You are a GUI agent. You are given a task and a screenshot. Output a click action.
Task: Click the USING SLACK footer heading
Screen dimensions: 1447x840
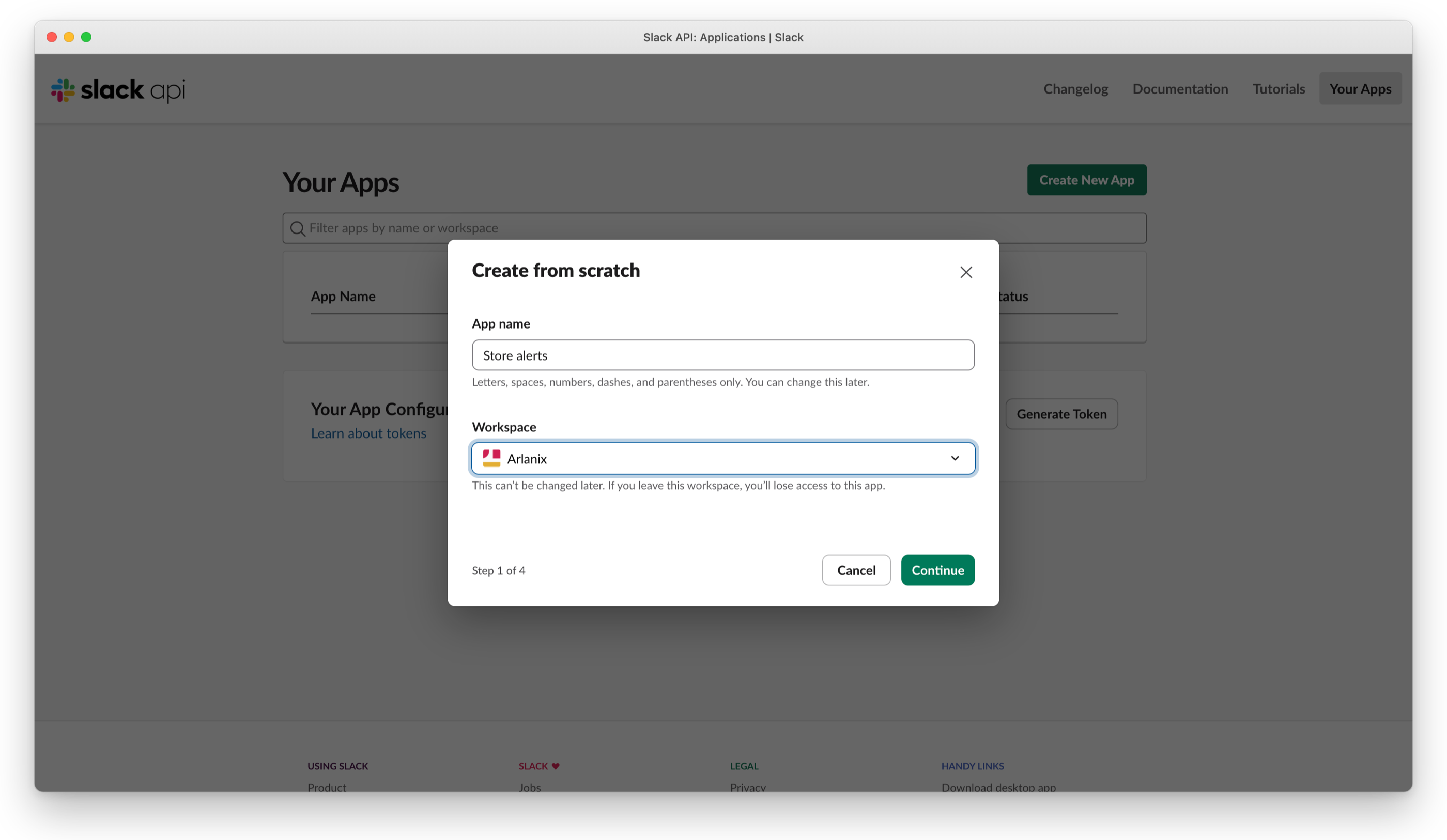click(337, 766)
